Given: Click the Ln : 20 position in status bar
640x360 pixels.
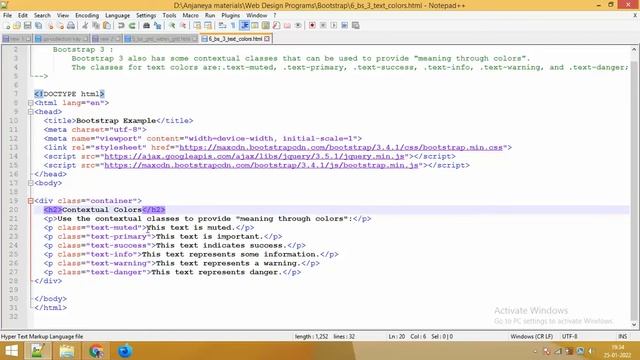Looking at the screenshot, I should click(396, 337).
